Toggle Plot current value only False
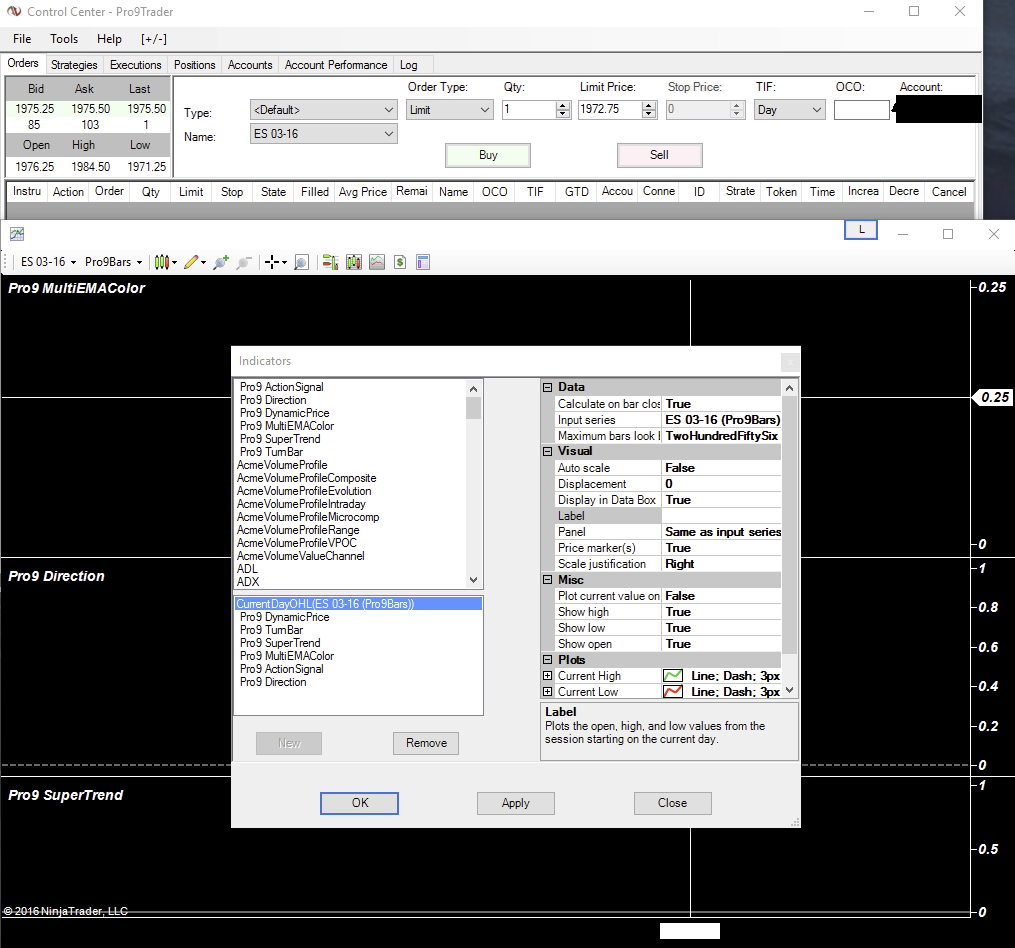Viewport: 1015px width, 948px height. [722, 596]
